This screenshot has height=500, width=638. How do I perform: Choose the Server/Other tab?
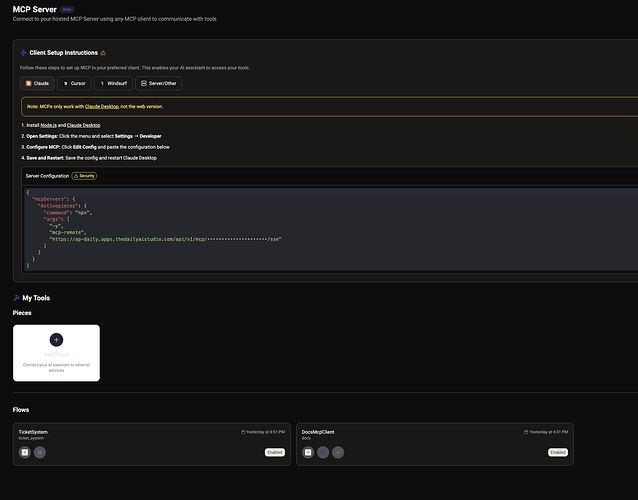click(158, 83)
